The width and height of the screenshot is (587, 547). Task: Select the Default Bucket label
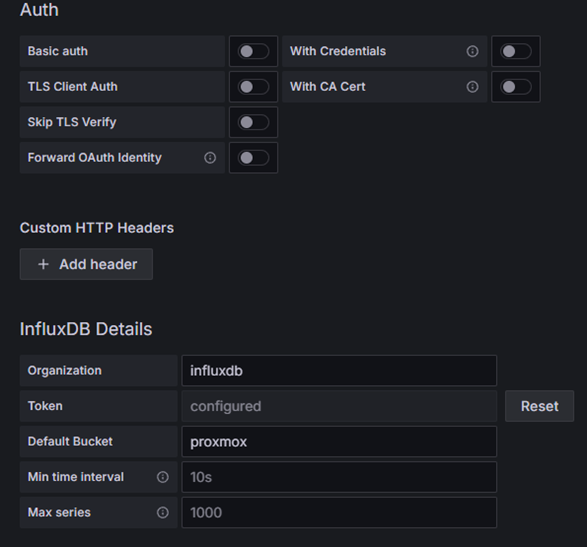(x=70, y=441)
